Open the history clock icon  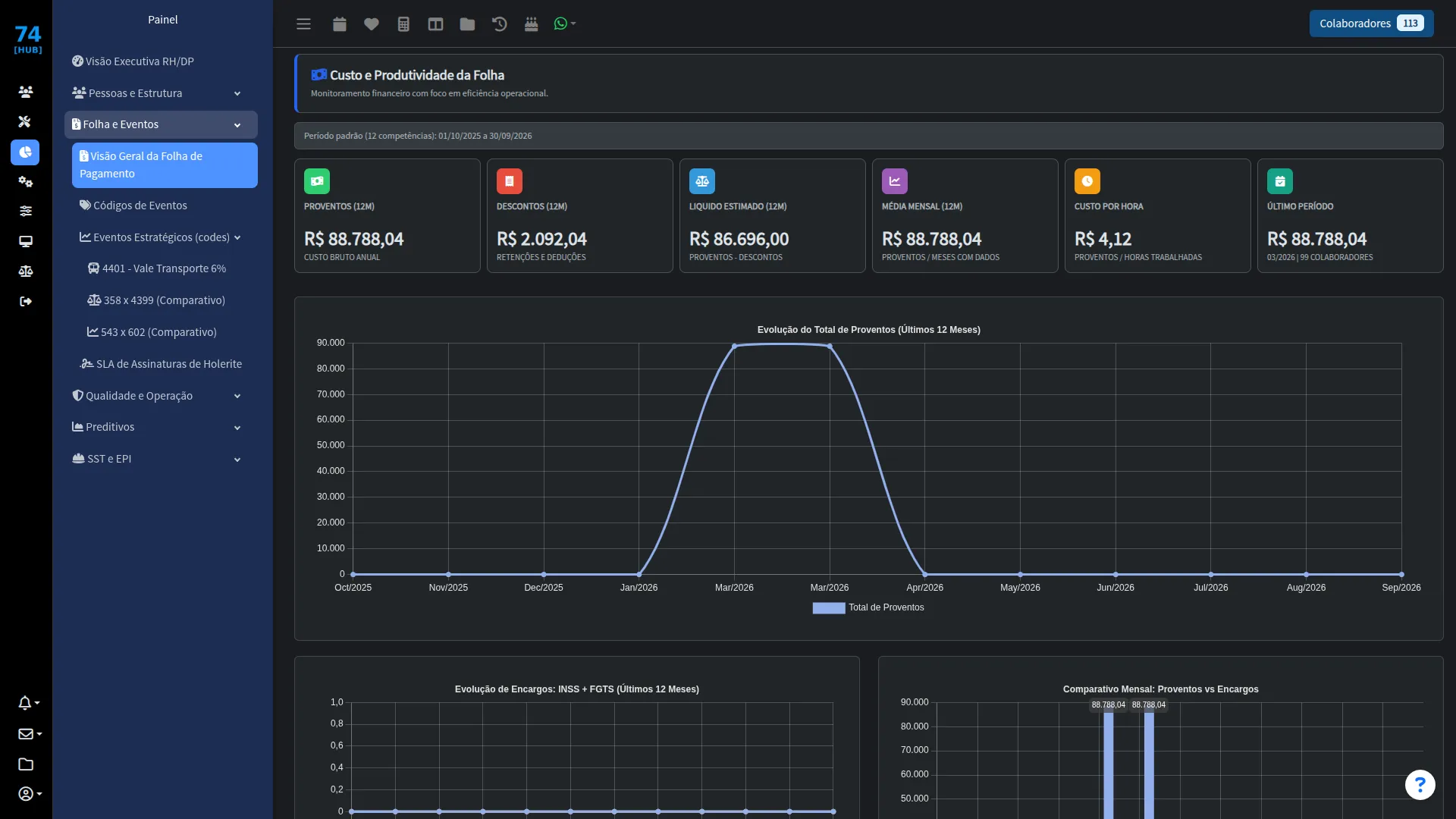click(x=499, y=24)
